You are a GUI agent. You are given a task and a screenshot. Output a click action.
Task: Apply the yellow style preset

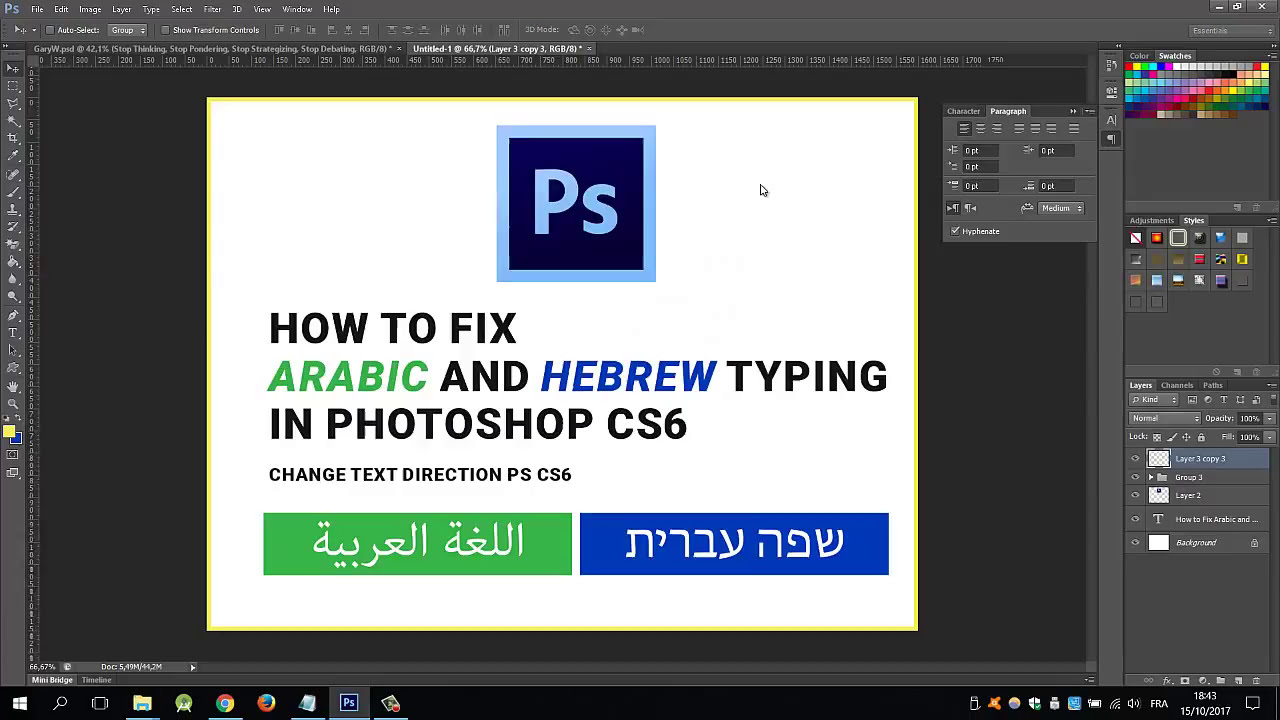click(x=1242, y=259)
